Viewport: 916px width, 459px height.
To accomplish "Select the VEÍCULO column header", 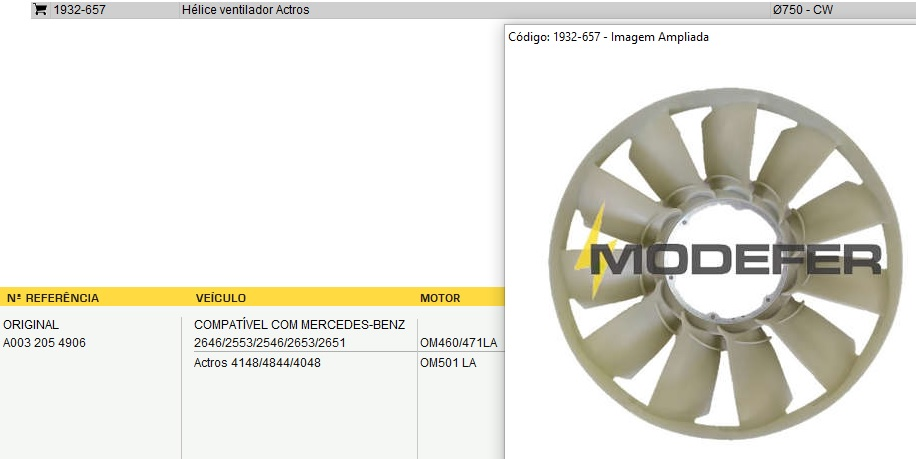I will pyautogui.click(x=221, y=298).
